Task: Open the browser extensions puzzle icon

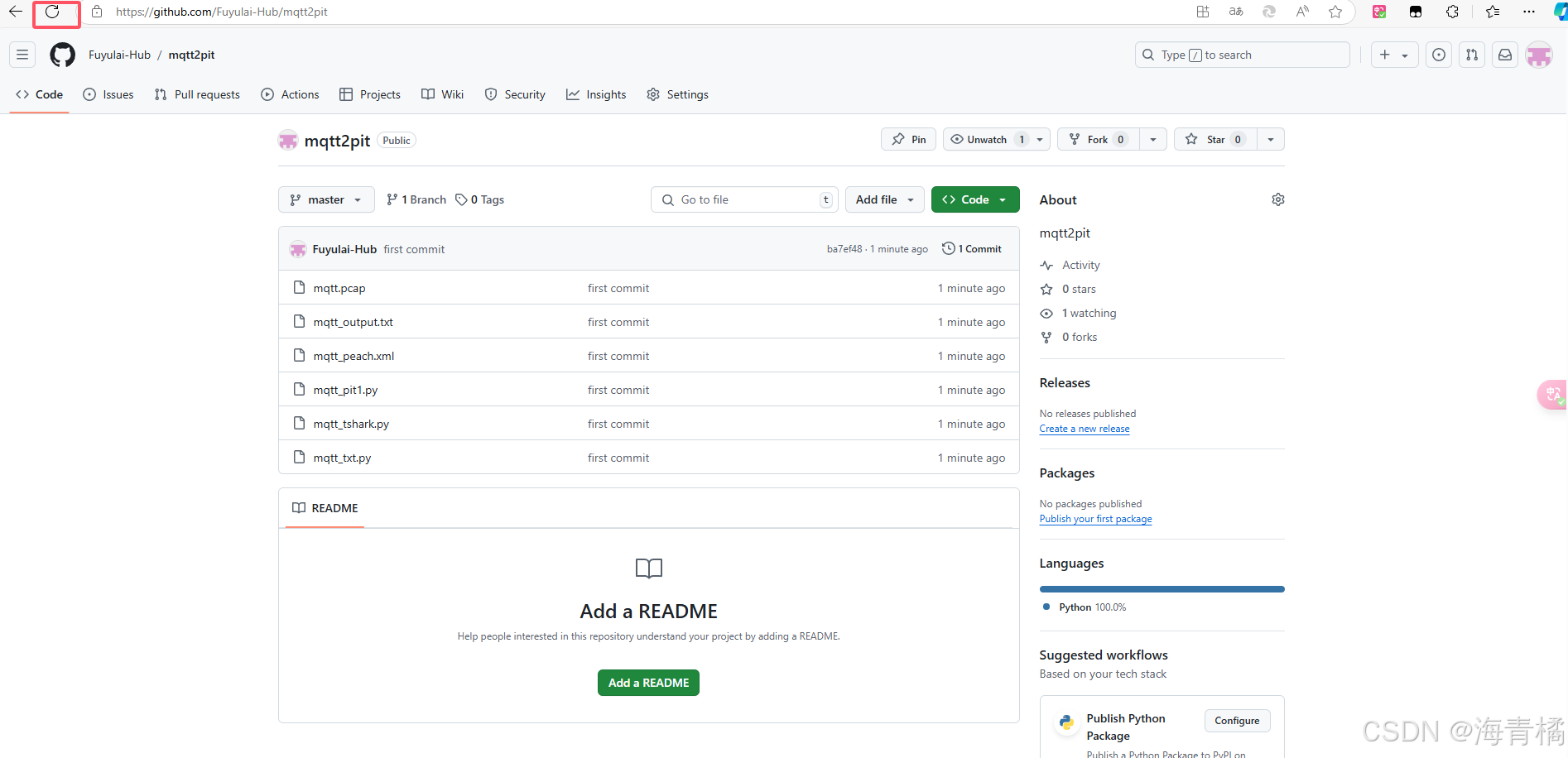Action: tap(1452, 12)
